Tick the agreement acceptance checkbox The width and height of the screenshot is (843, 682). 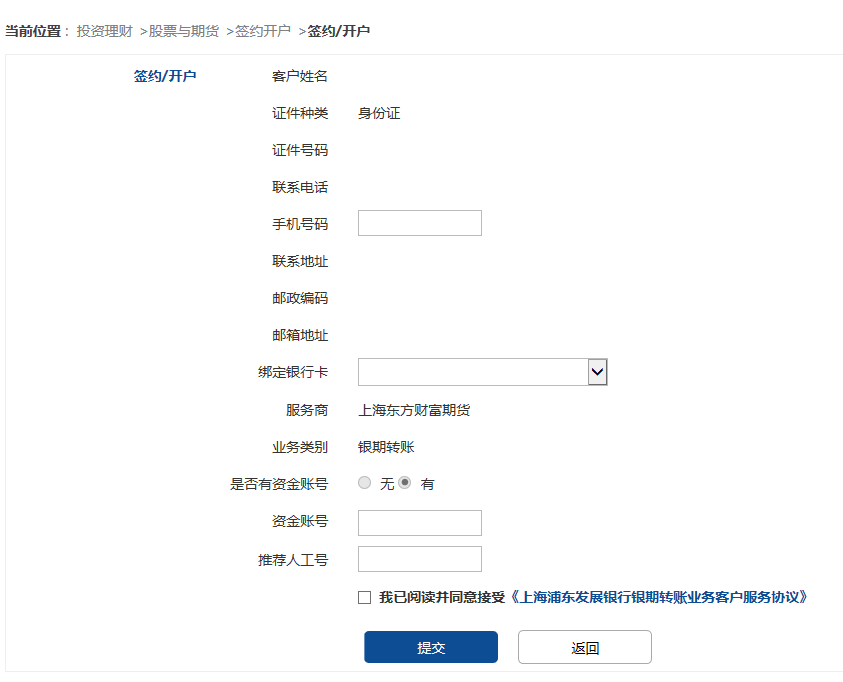[365, 598]
